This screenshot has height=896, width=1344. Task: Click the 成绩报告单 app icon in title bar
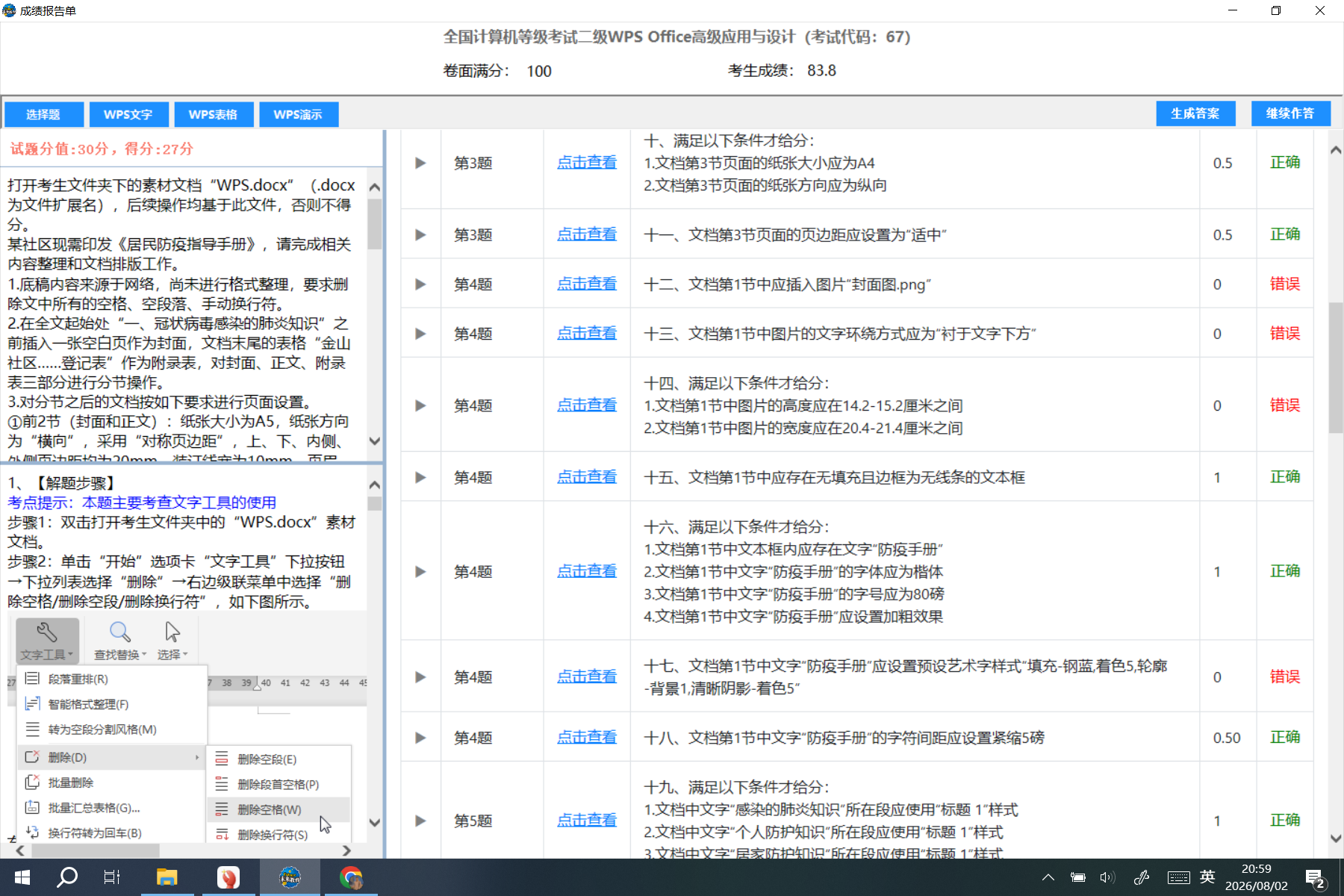(9, 10)
